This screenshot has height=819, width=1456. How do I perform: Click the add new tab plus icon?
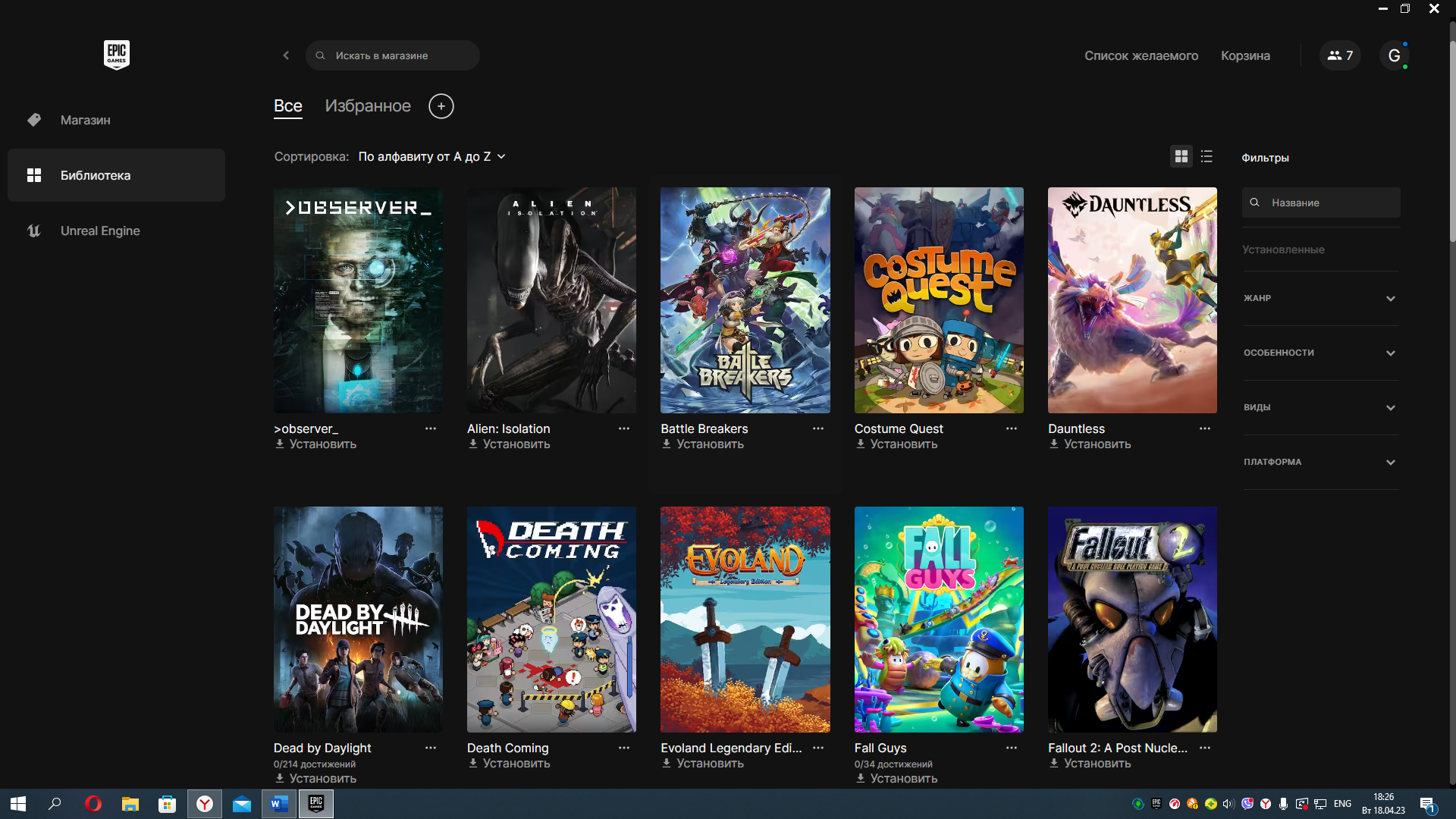[x=440, y=106]
